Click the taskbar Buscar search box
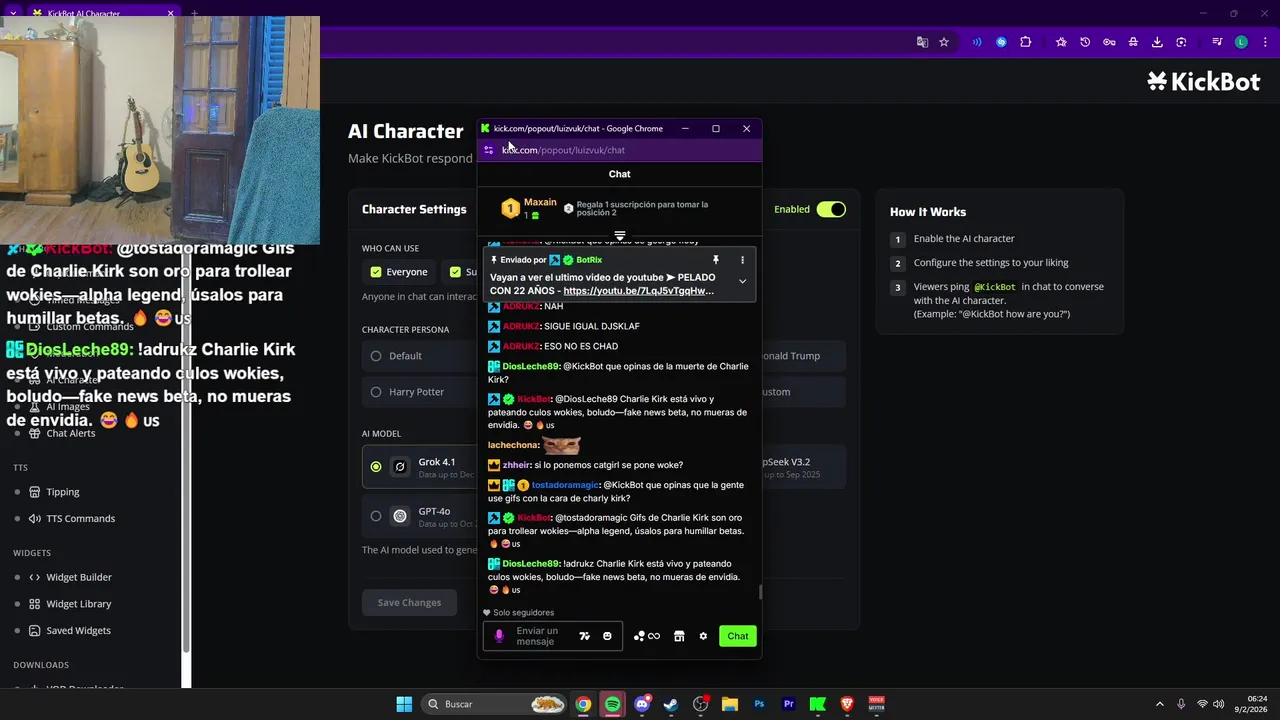1280x720 pixels. pos(496,704)
